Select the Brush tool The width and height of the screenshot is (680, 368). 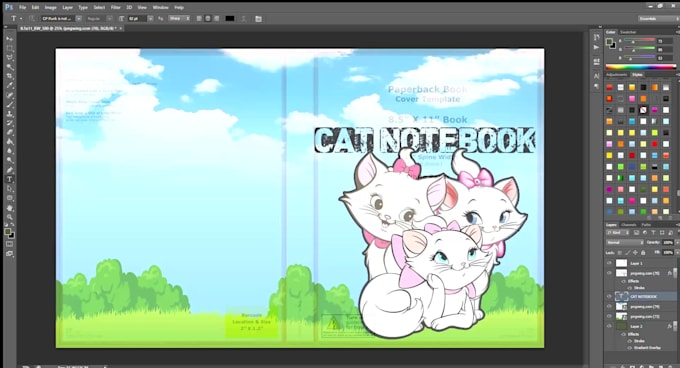click(10, 104)
